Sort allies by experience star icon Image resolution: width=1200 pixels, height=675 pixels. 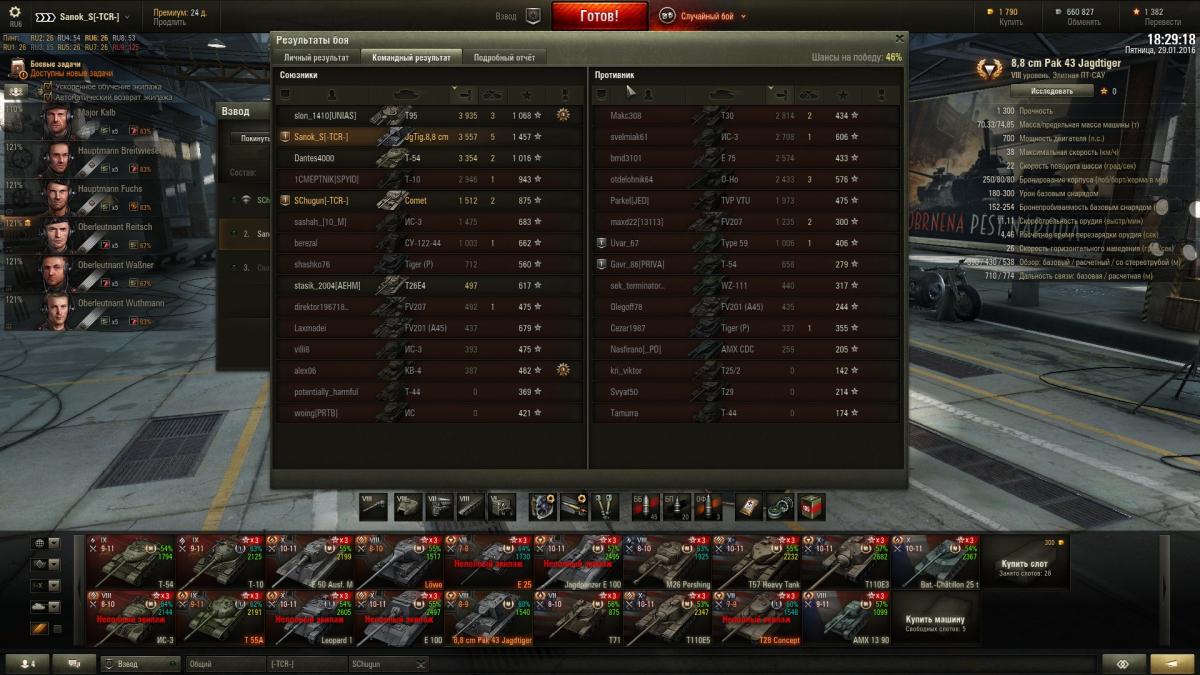[x=528, y=94]
